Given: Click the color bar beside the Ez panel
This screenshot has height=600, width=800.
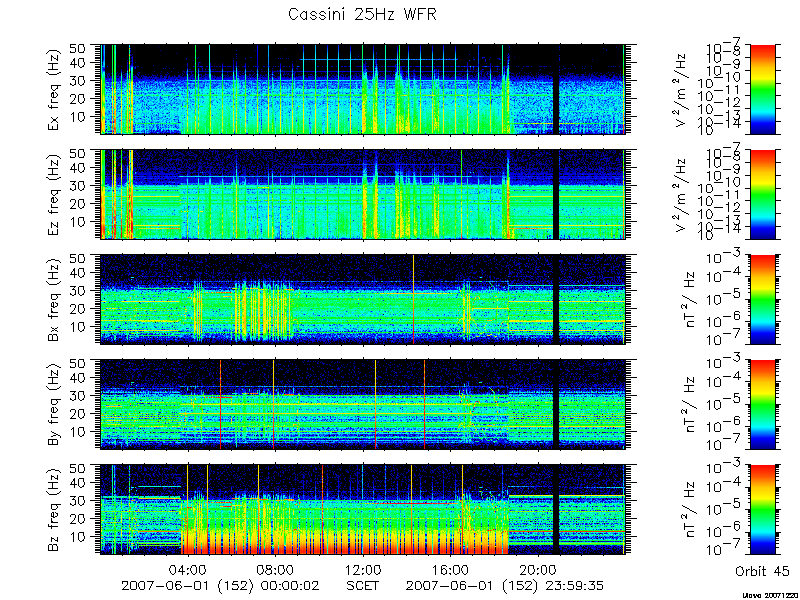Looking at the screenshot, I should (762, 194).
